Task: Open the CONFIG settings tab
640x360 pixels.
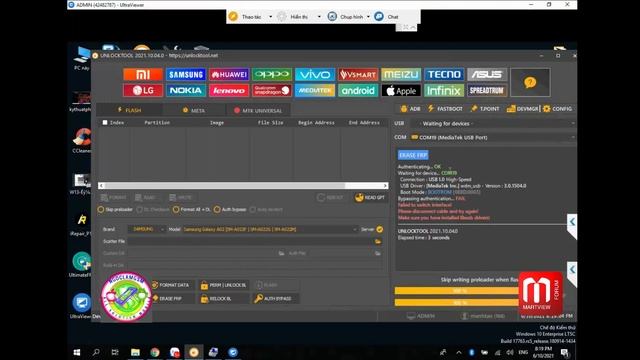Action: [557, 109]
